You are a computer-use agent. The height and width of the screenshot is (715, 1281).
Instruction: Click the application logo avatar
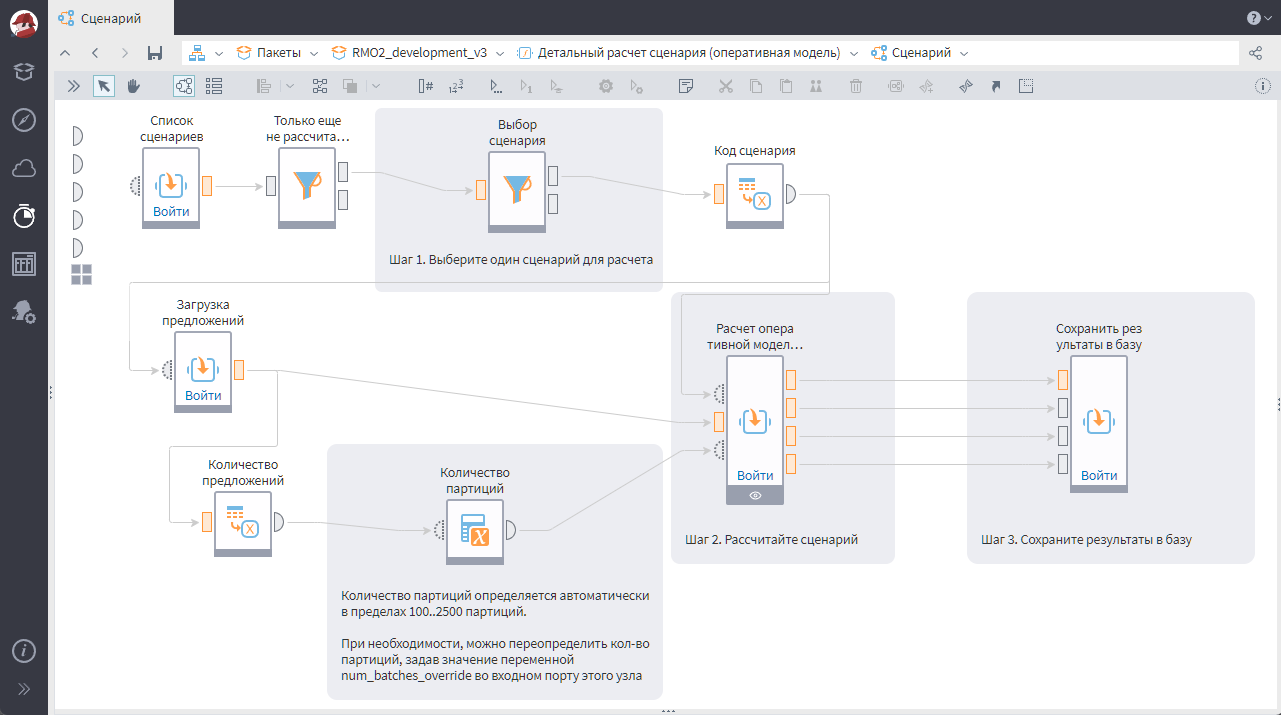pos(24,22)
